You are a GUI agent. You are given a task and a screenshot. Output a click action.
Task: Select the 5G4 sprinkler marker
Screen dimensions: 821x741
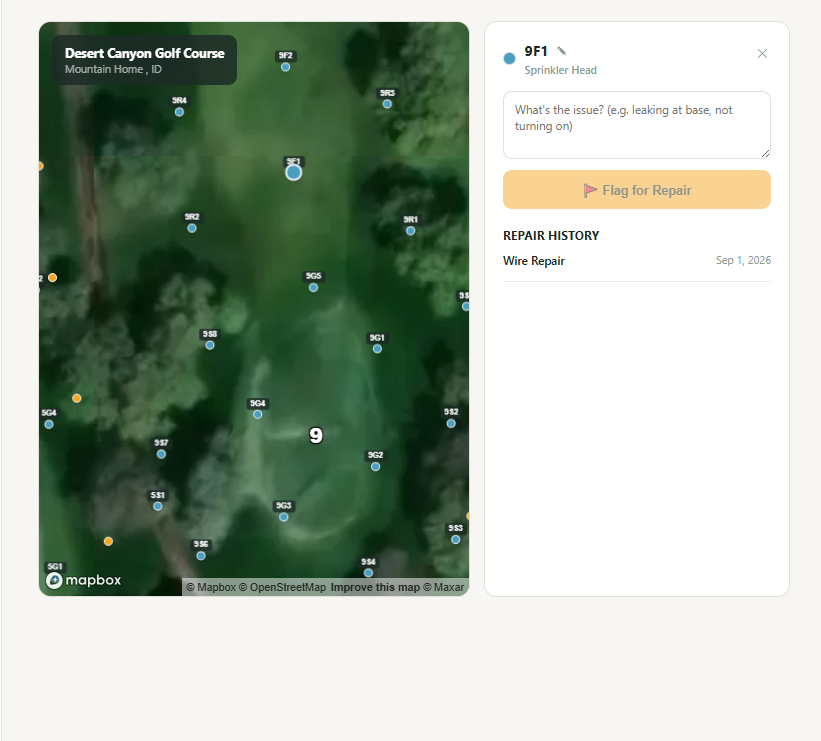click(49, 425)
